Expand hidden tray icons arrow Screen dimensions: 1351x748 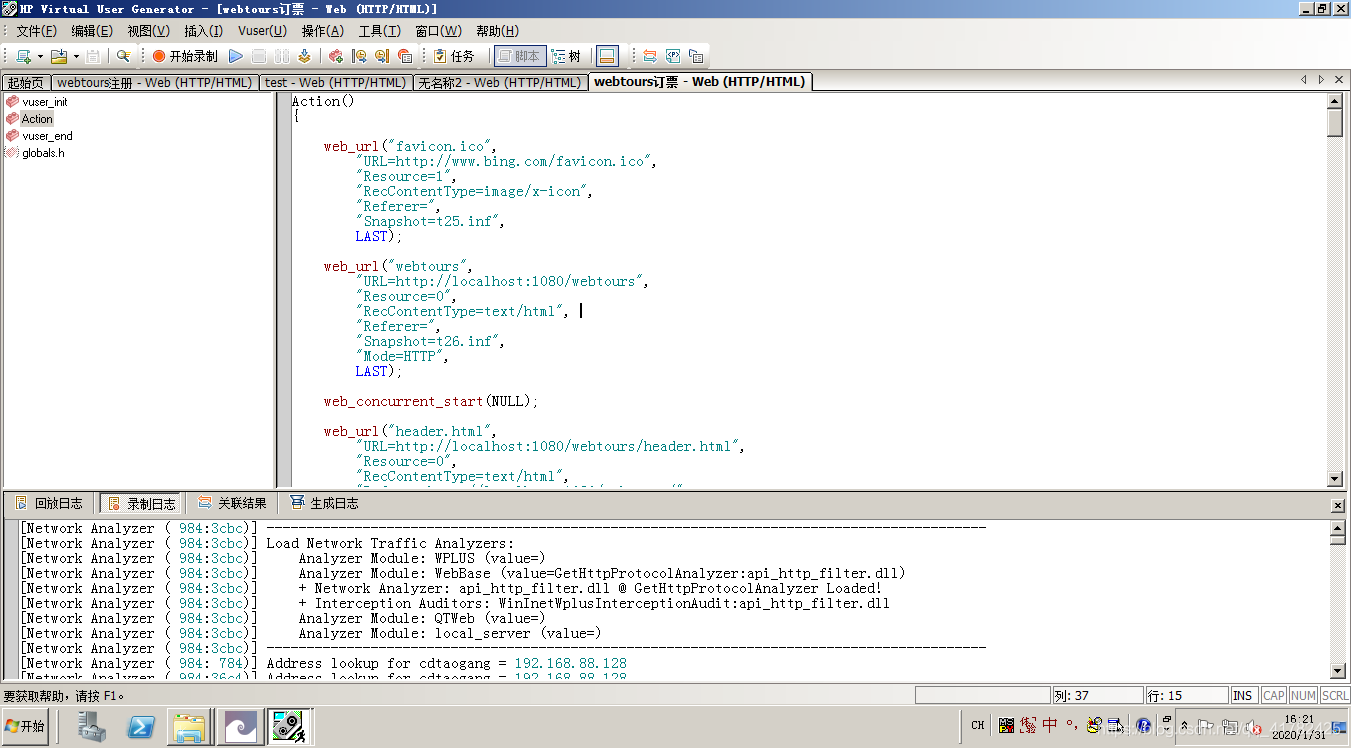[1185, 726]
